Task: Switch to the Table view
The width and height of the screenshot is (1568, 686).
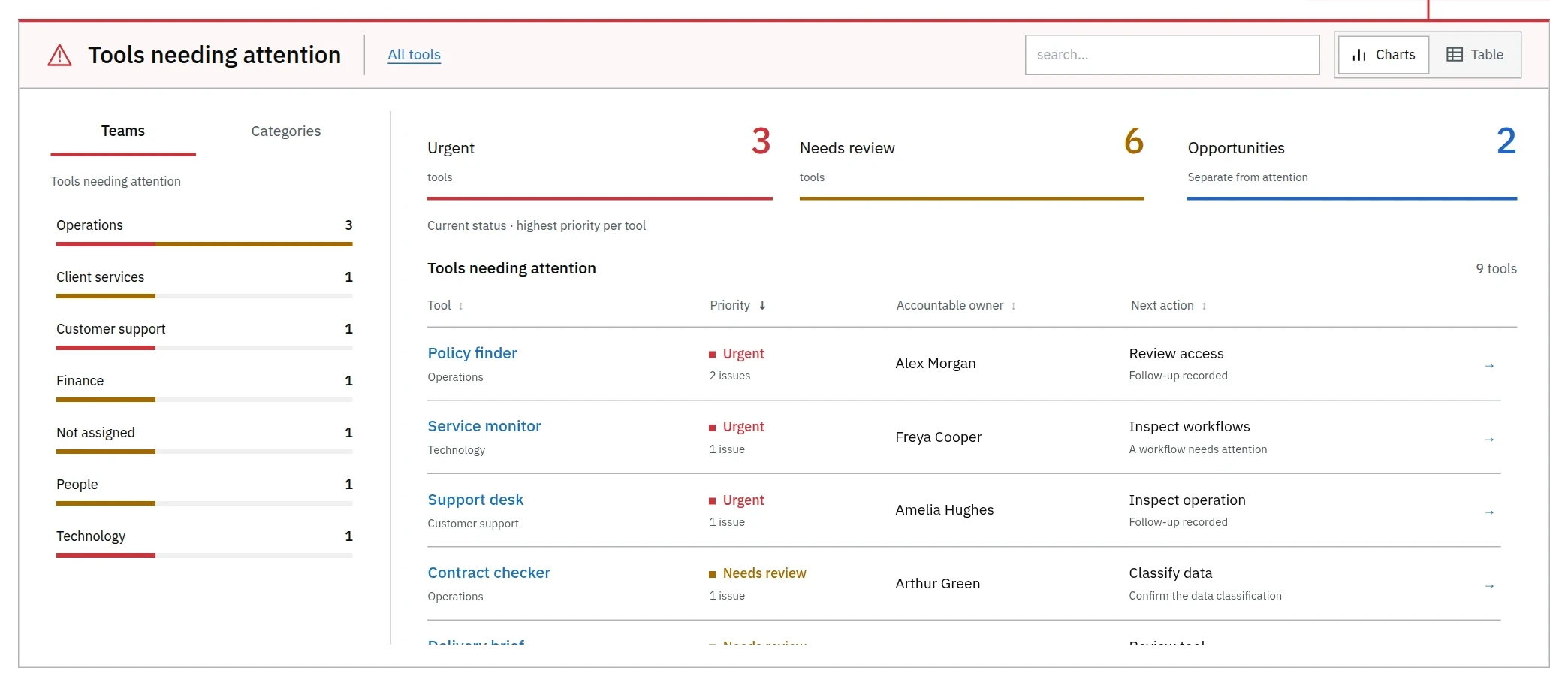Action: [1475, 55]
